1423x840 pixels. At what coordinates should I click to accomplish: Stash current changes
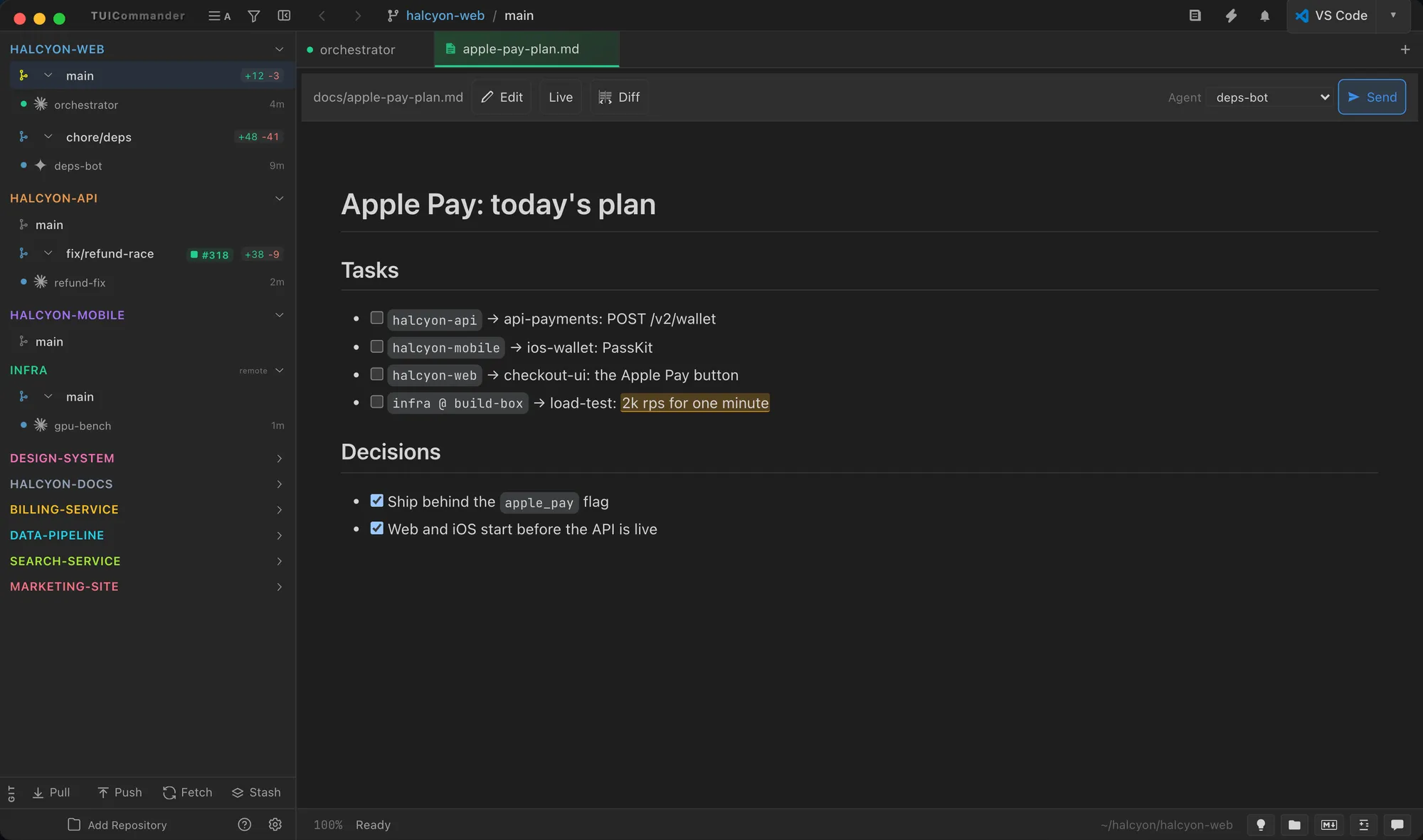click(256, 792)
